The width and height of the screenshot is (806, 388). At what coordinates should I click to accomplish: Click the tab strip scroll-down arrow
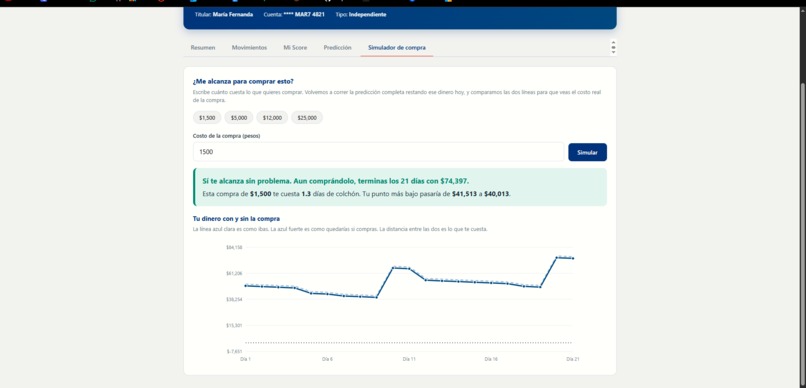[x=613, y=52]
